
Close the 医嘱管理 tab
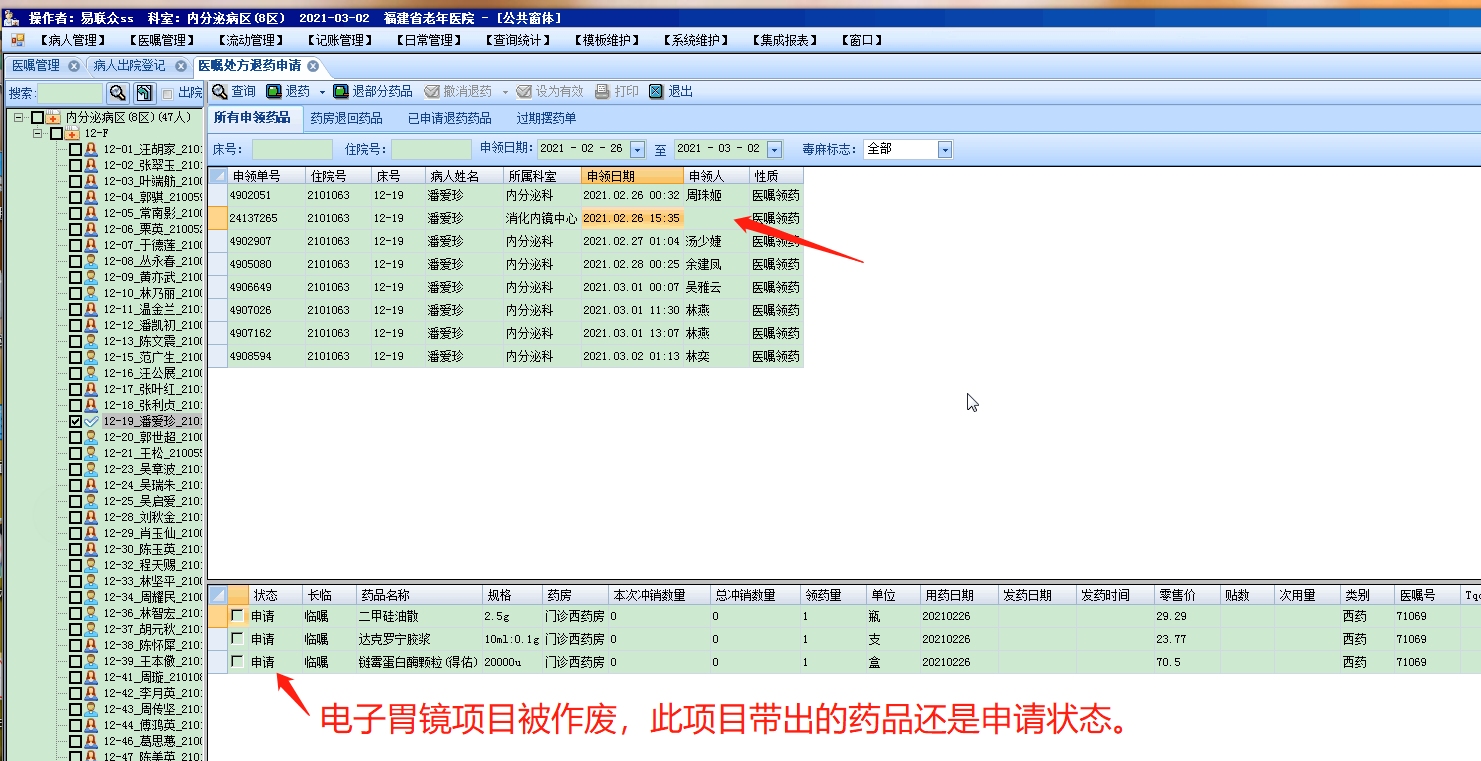tap(74, 66)
